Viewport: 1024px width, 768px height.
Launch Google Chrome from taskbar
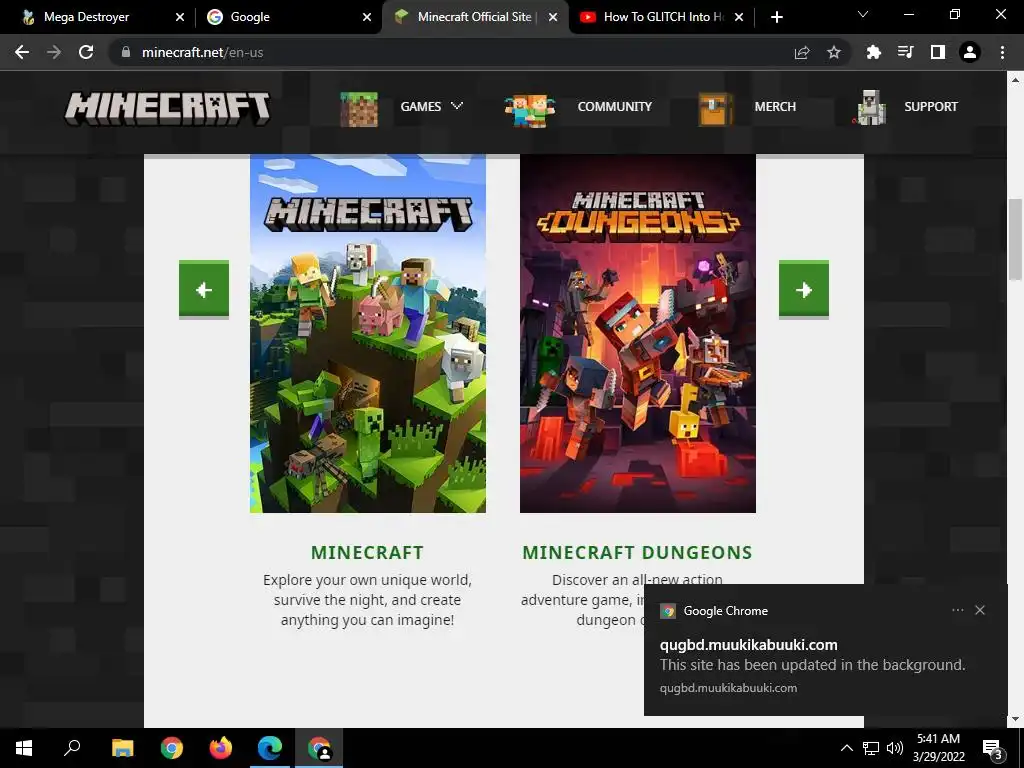171,748
